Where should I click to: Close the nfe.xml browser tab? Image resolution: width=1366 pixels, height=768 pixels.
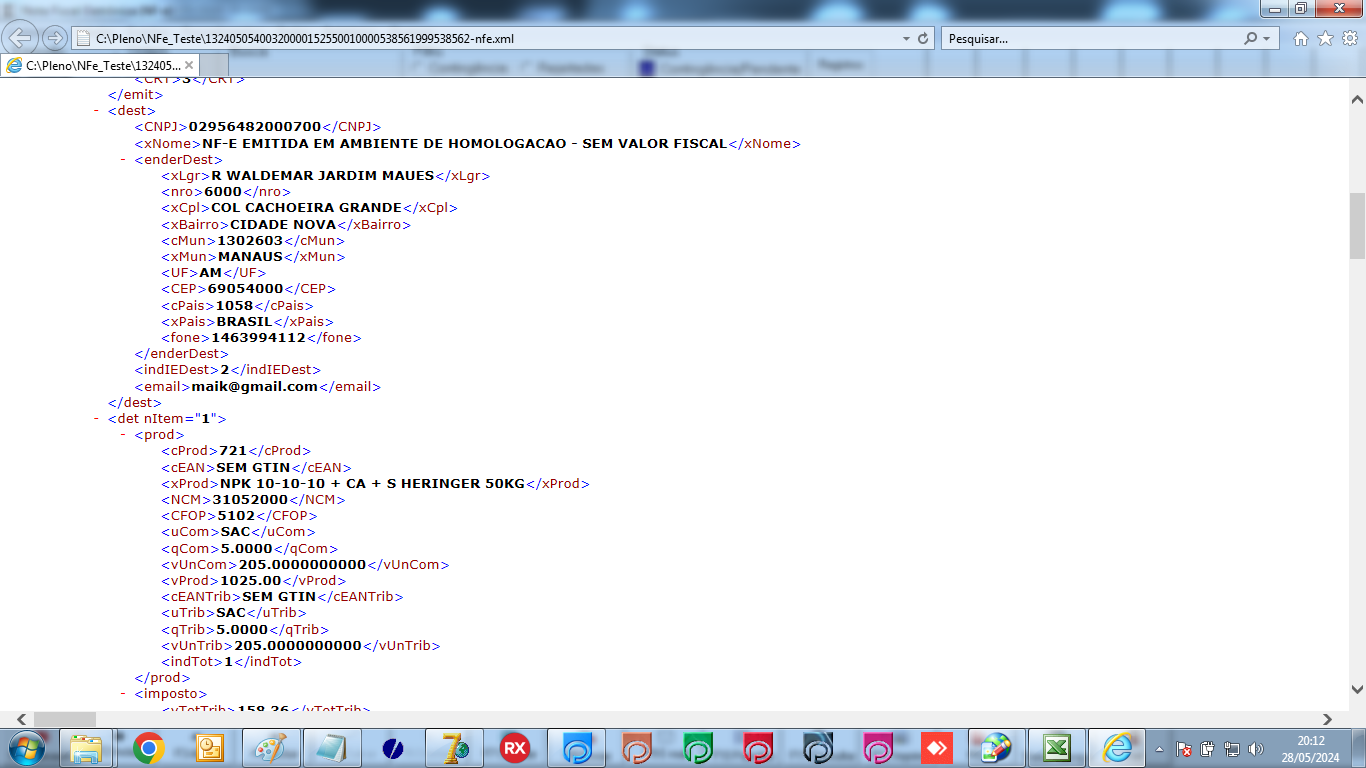click(190, 65)
